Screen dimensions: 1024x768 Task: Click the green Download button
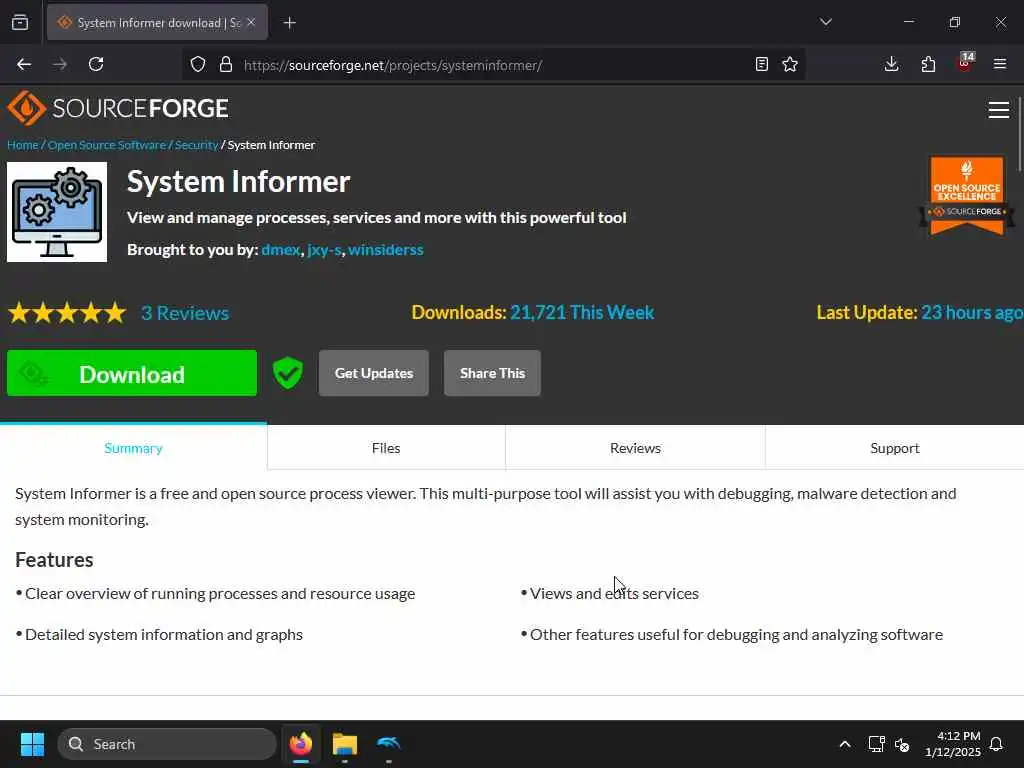pos(132,373)
